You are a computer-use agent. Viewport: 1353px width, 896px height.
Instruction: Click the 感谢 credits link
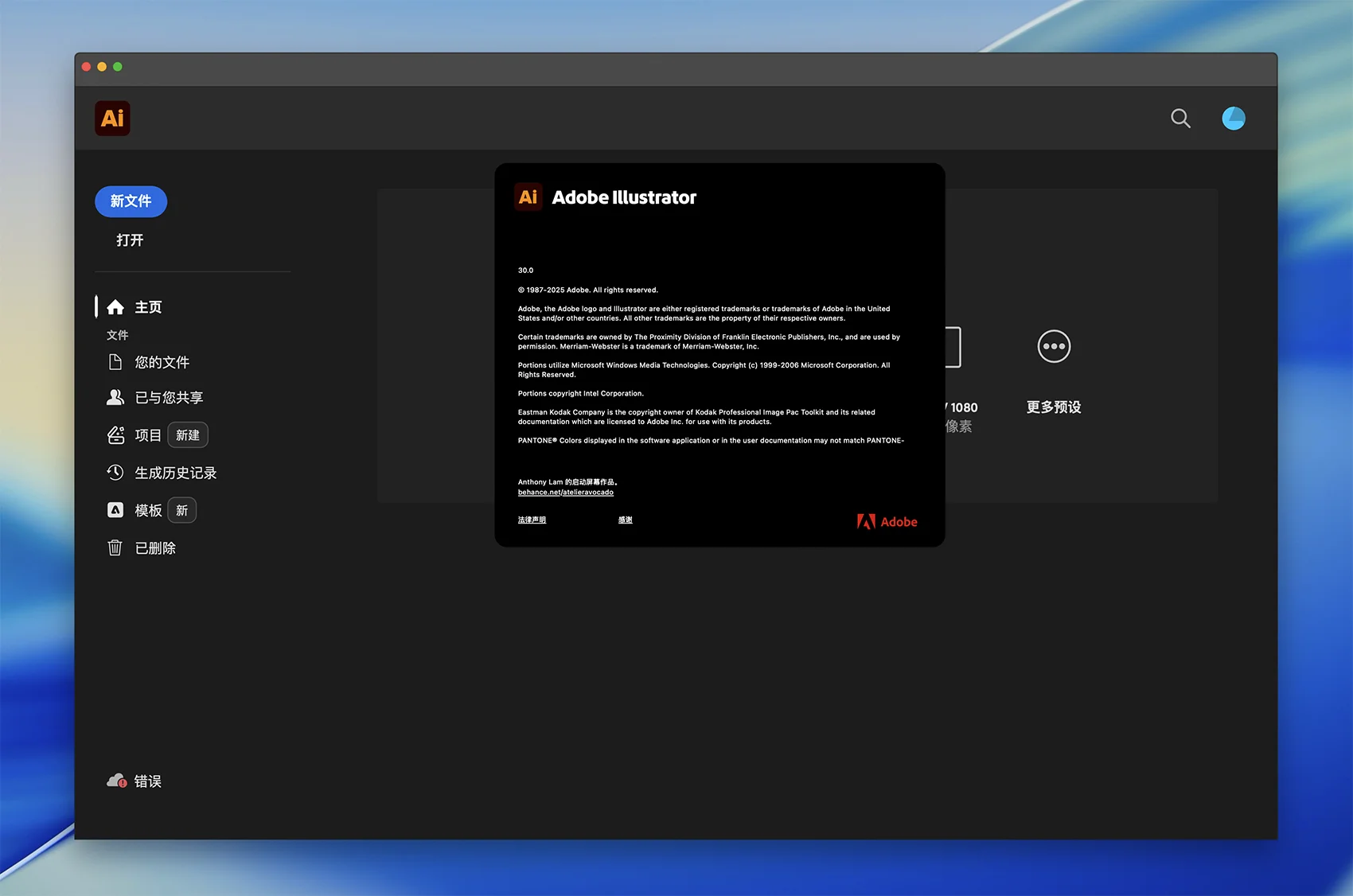tap(625, 520)
